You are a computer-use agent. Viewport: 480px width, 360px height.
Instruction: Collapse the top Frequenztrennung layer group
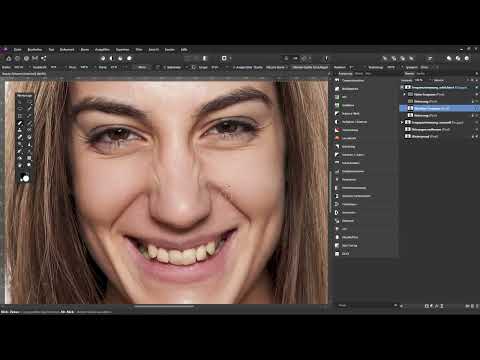point(402,87)
